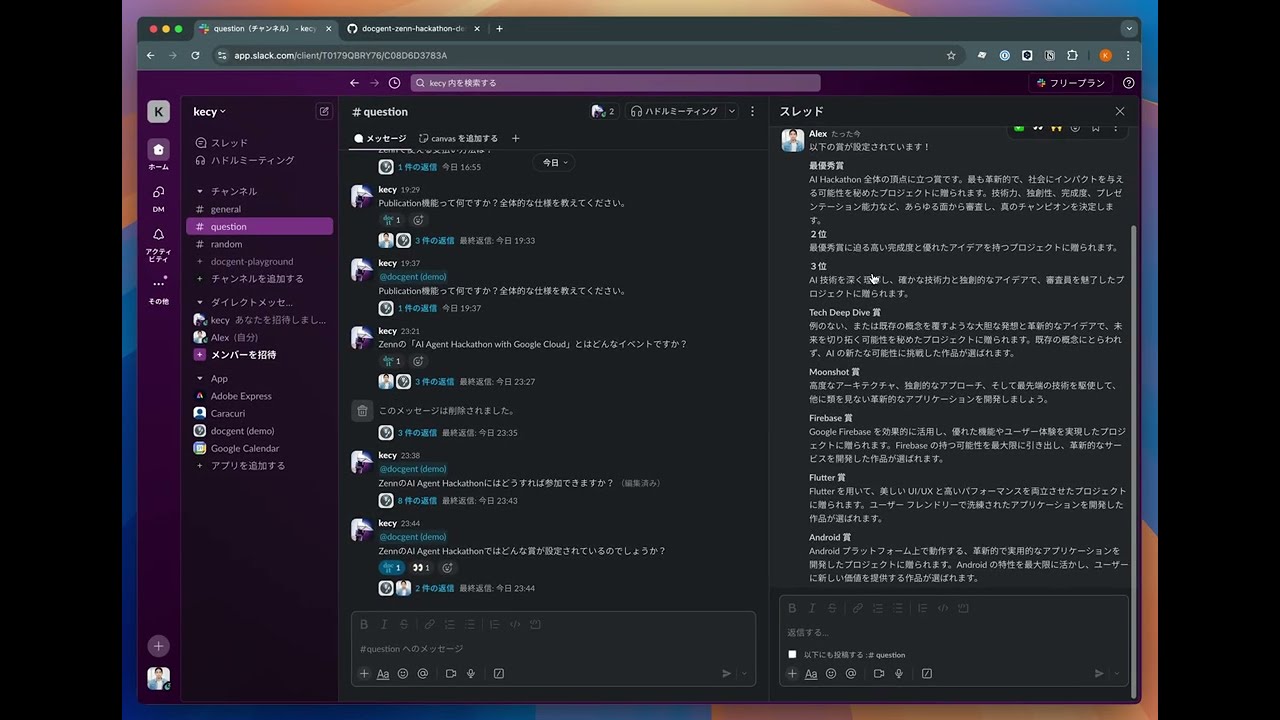Viewport: 1280px width, 720px height.
Task: Open the user profile avatar at bottom left
Action: tap(158, 678)
